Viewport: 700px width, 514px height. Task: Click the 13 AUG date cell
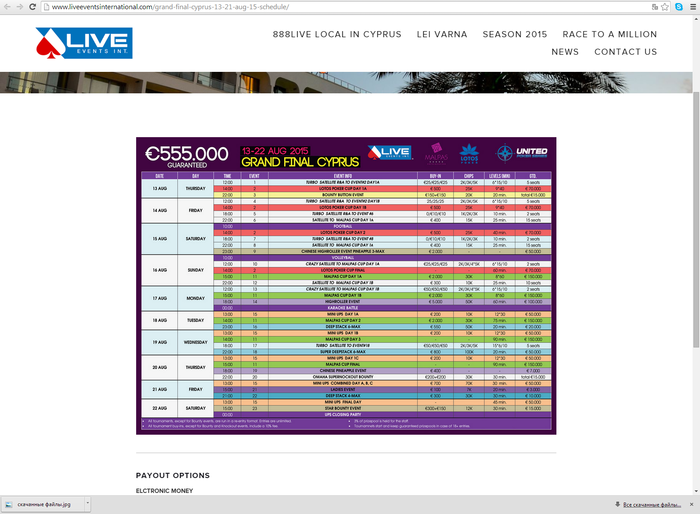159,188
